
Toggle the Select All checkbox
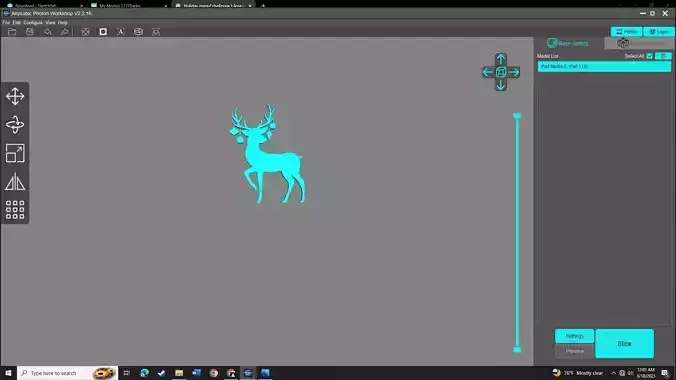point(649,56)
